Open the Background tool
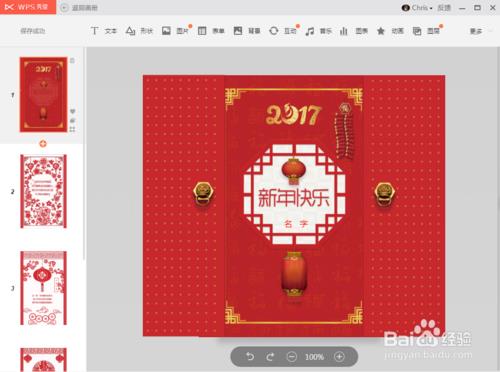This screenshot has width=500, height=372. click(247, 31)
